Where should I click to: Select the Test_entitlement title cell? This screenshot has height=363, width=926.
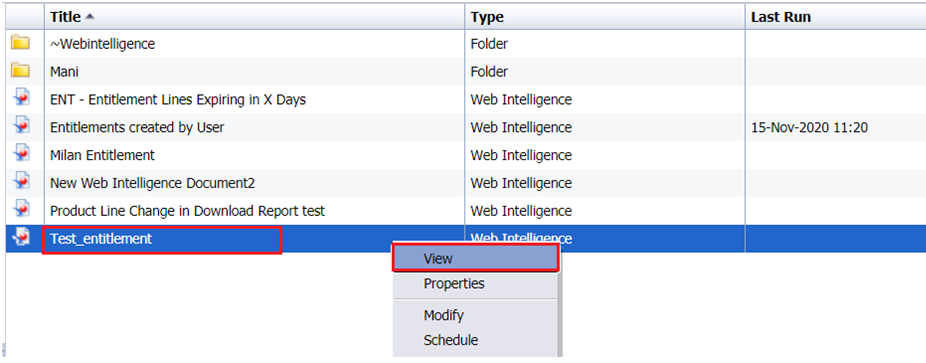click(x=162, y=239)
